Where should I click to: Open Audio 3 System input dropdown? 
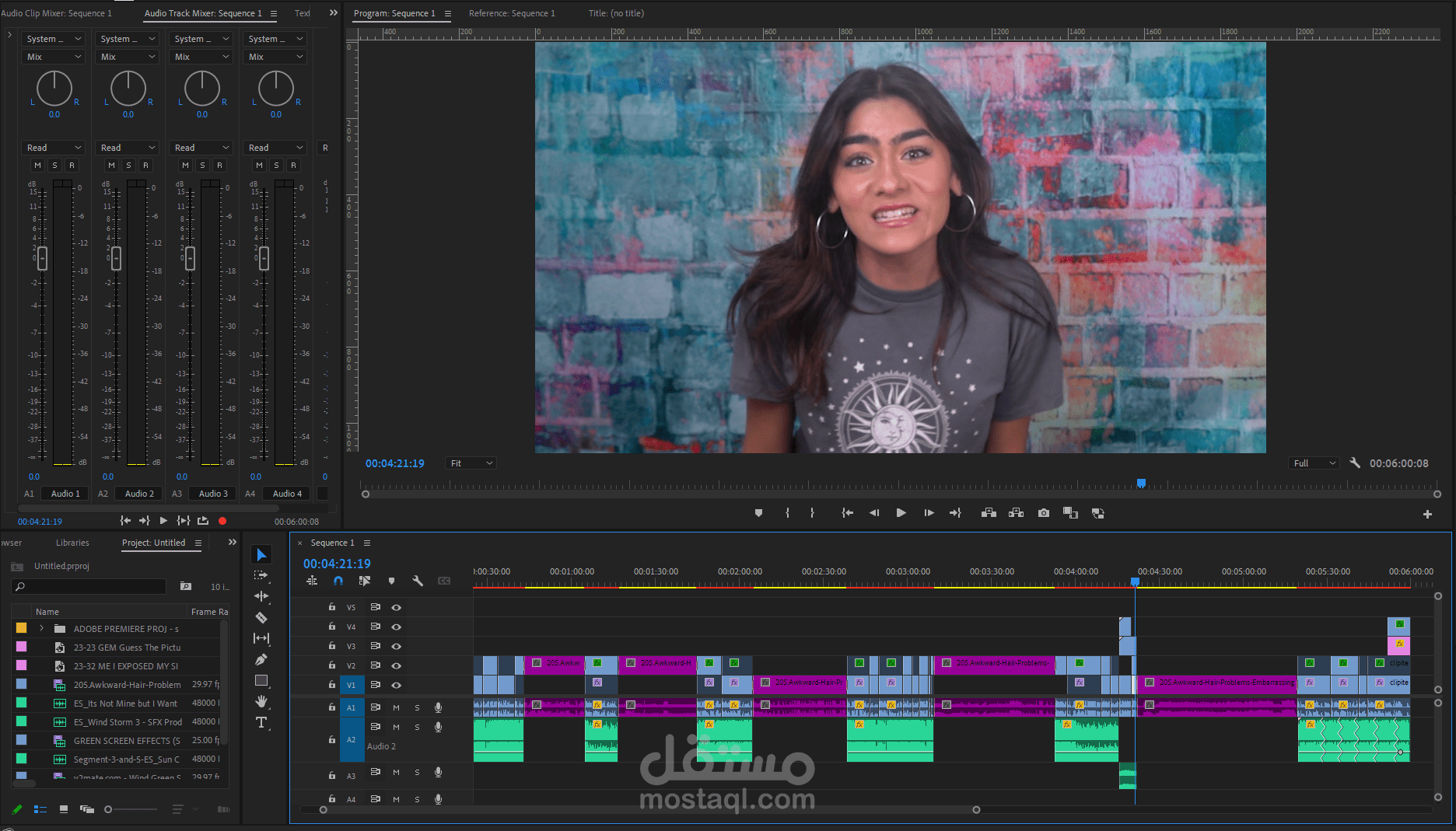[201, 39]
